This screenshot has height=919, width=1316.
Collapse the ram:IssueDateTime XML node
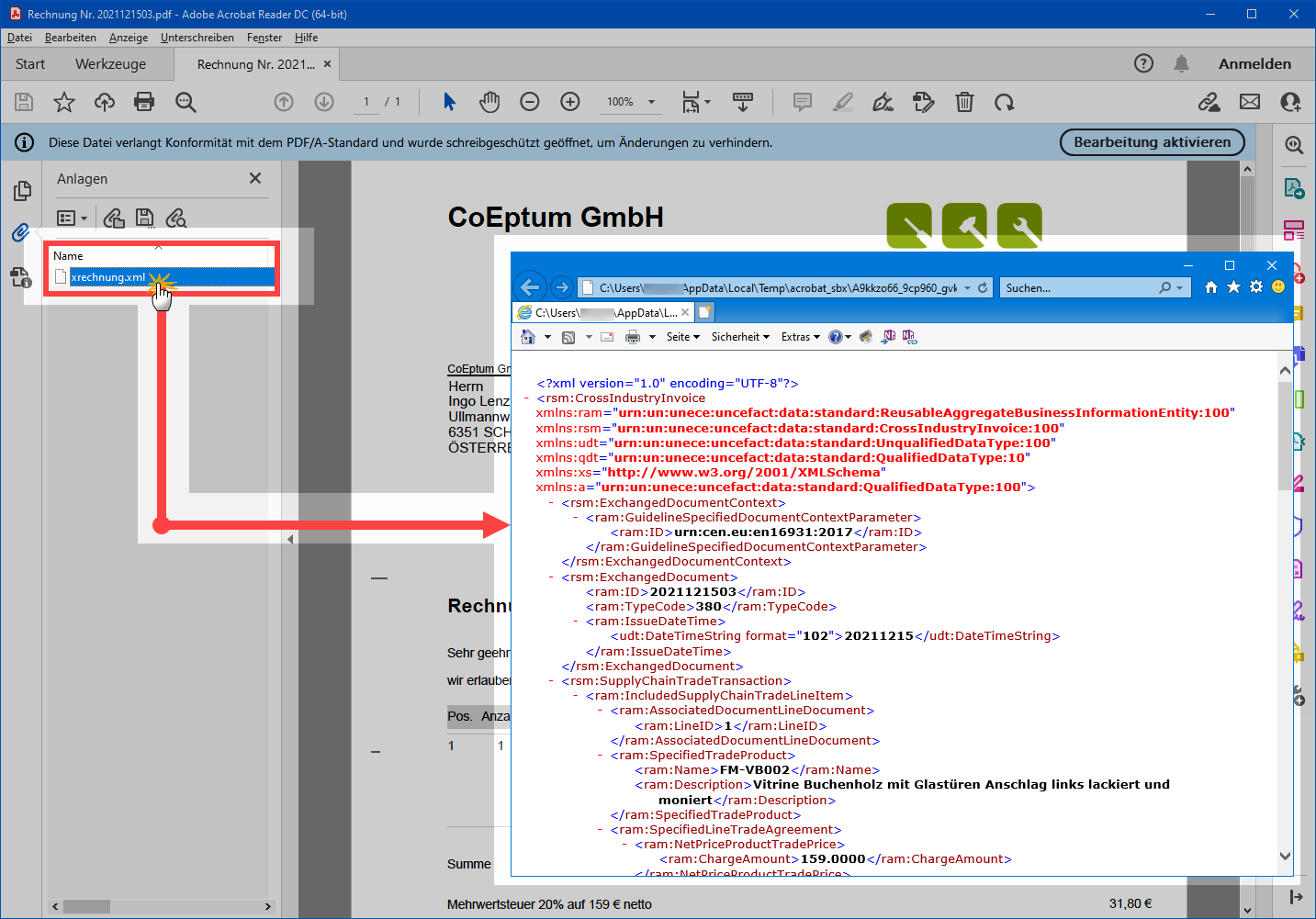[x=576, y=622]
